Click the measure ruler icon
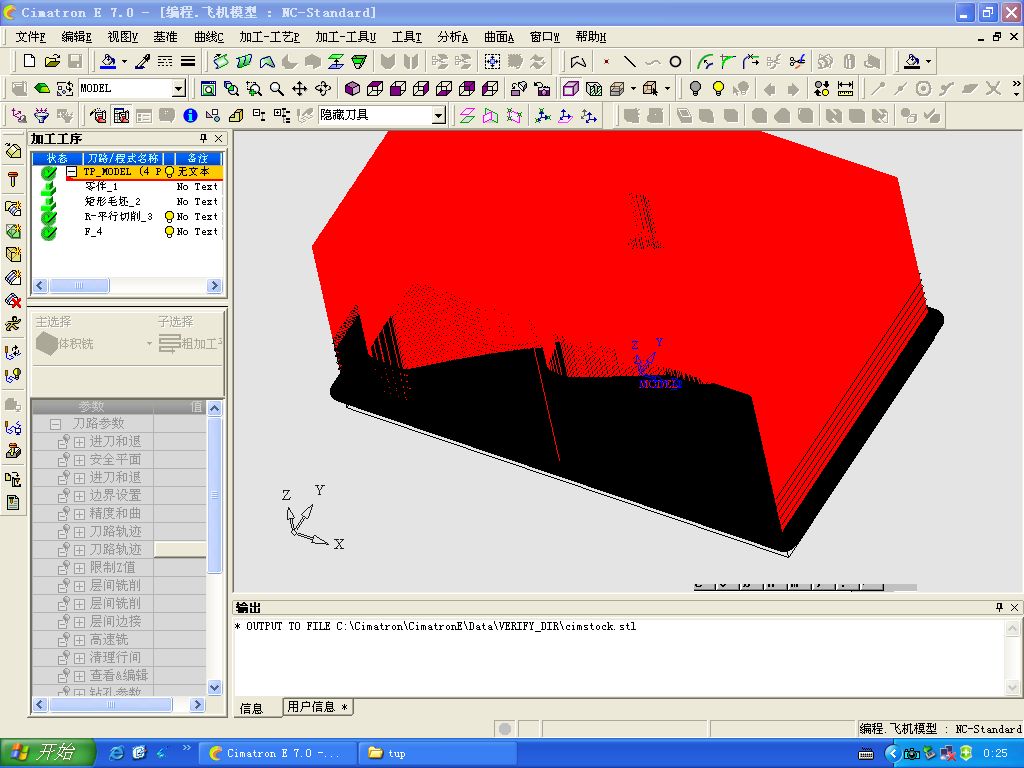Image resolution: width=1024 pixels, height=768 pixels. 845,88
